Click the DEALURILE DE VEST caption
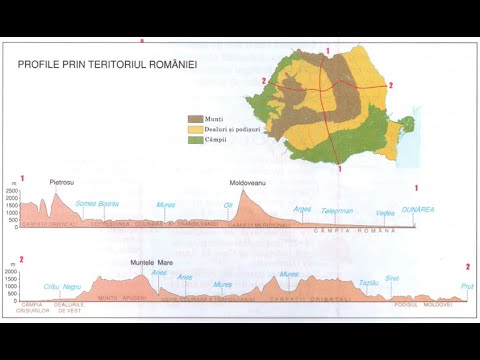The image size is (480, 360). point(69,307)
